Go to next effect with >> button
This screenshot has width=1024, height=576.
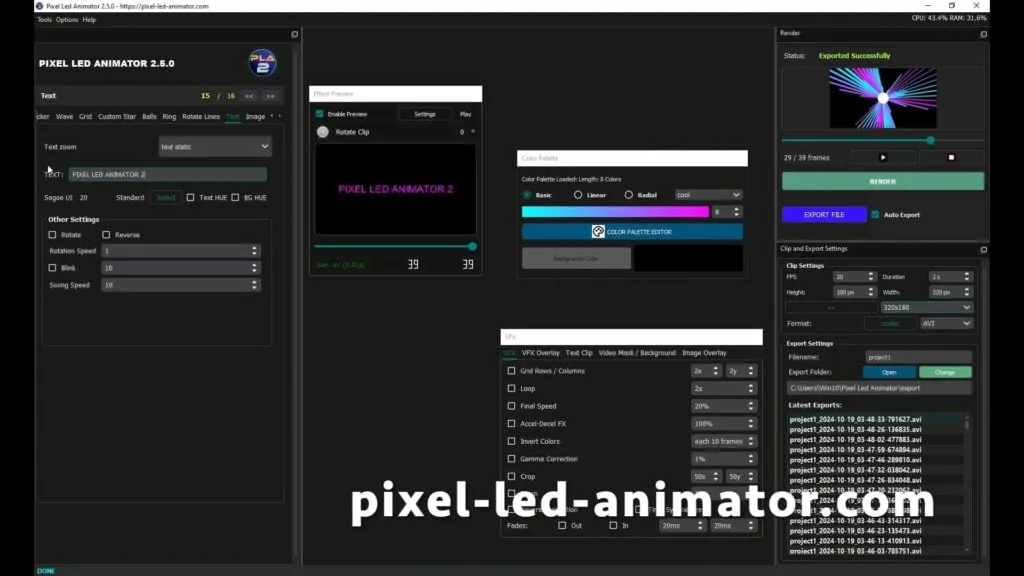(270, 96)
